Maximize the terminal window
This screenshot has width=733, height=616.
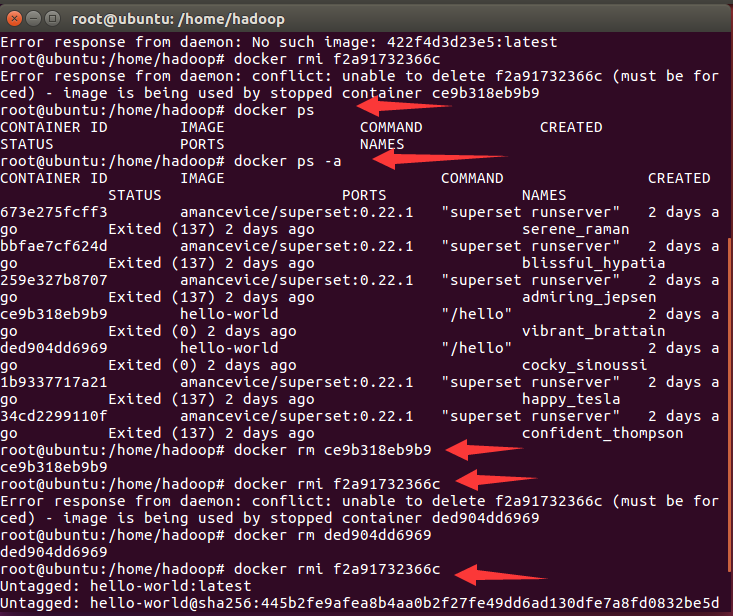click(52, 19)
